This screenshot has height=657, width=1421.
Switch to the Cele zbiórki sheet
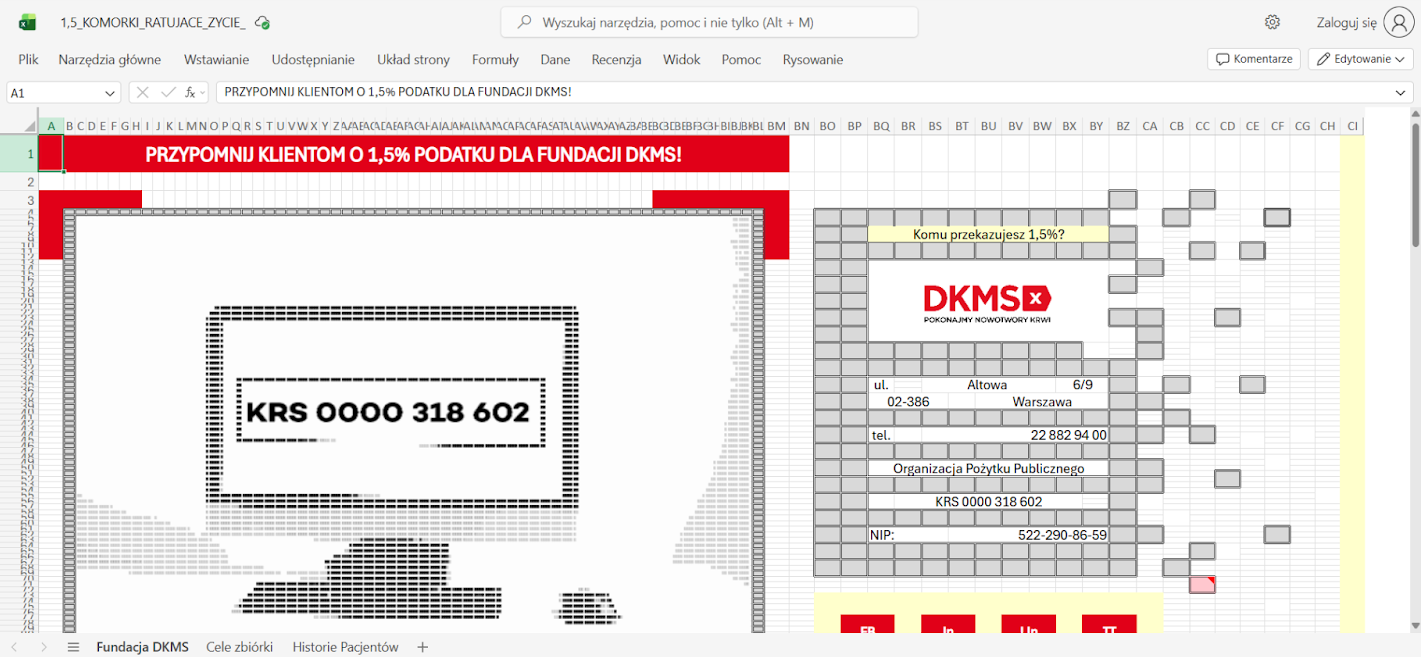[x=239, y=647]
